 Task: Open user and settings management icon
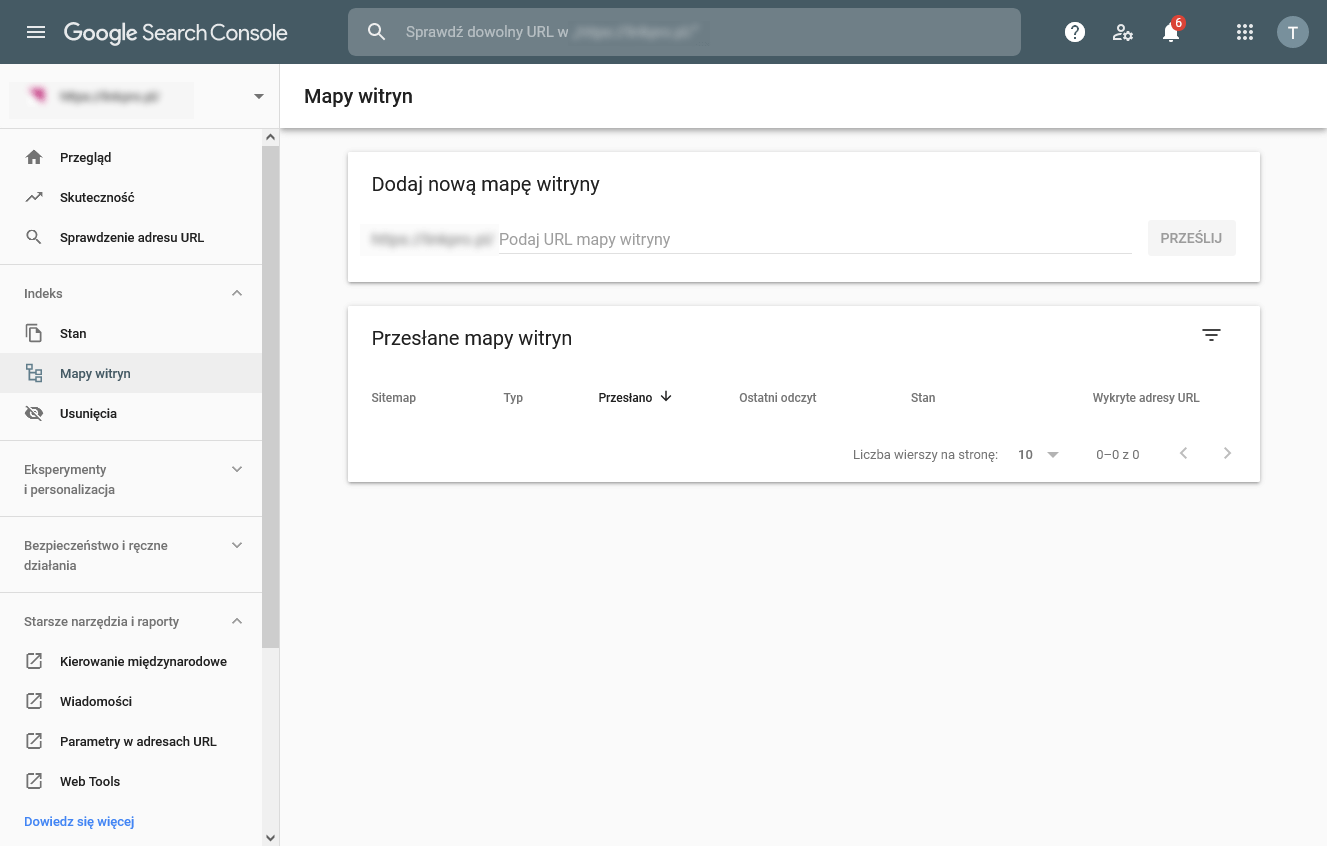pos(1123,32)
